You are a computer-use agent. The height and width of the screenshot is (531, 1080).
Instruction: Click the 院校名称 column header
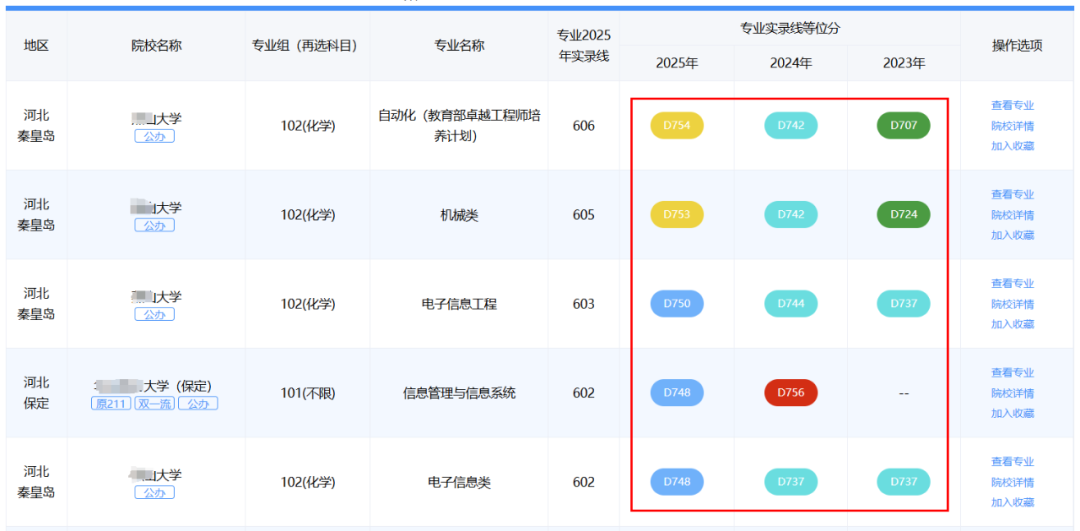[x=157, y=45]
